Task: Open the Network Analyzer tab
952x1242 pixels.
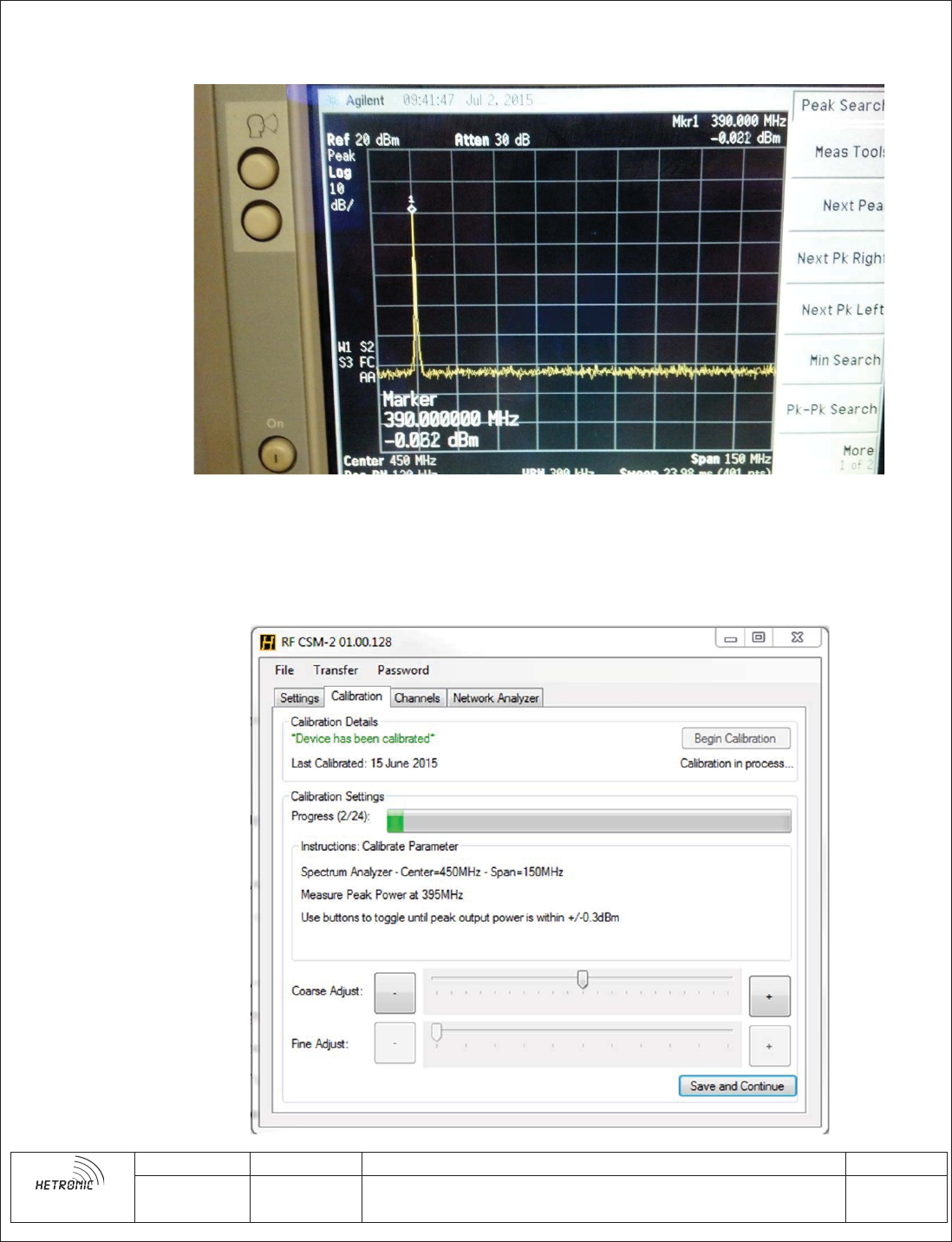Action: click(495, 698)
